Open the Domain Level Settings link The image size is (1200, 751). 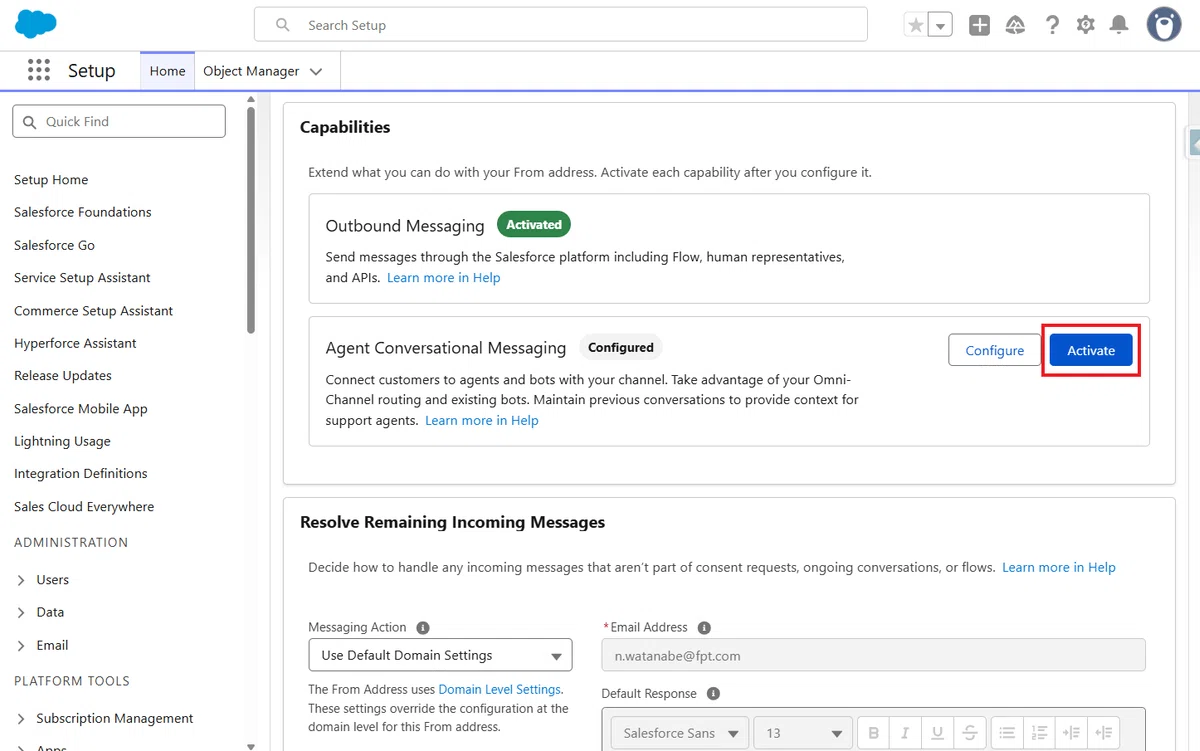[499, 689]
